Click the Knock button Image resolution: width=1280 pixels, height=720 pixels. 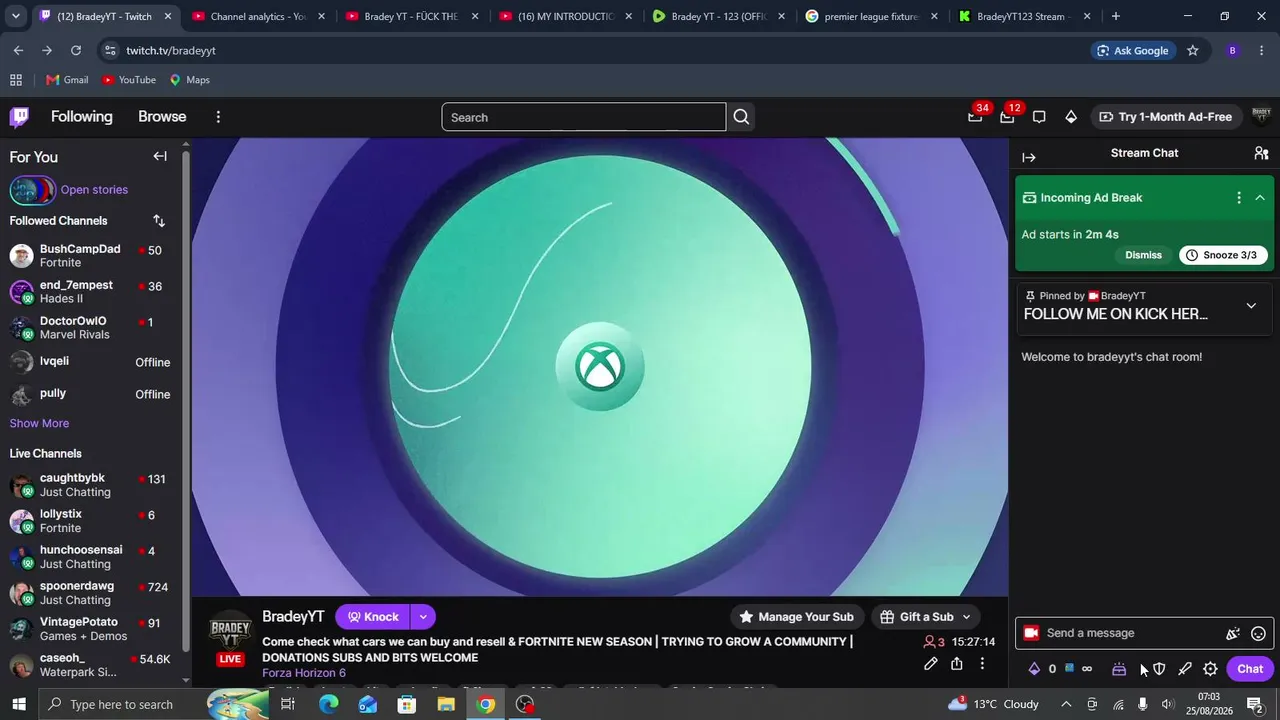coord(373,617)
